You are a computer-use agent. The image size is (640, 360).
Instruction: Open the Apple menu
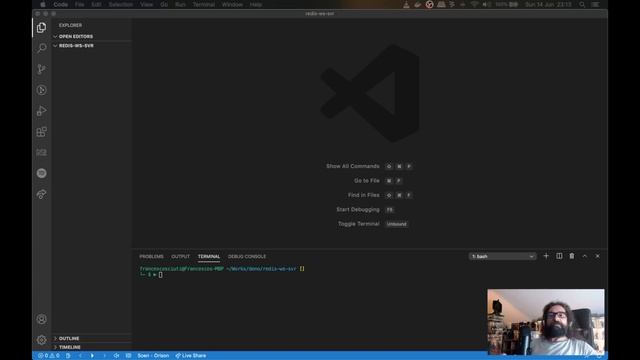coord(42,4)
